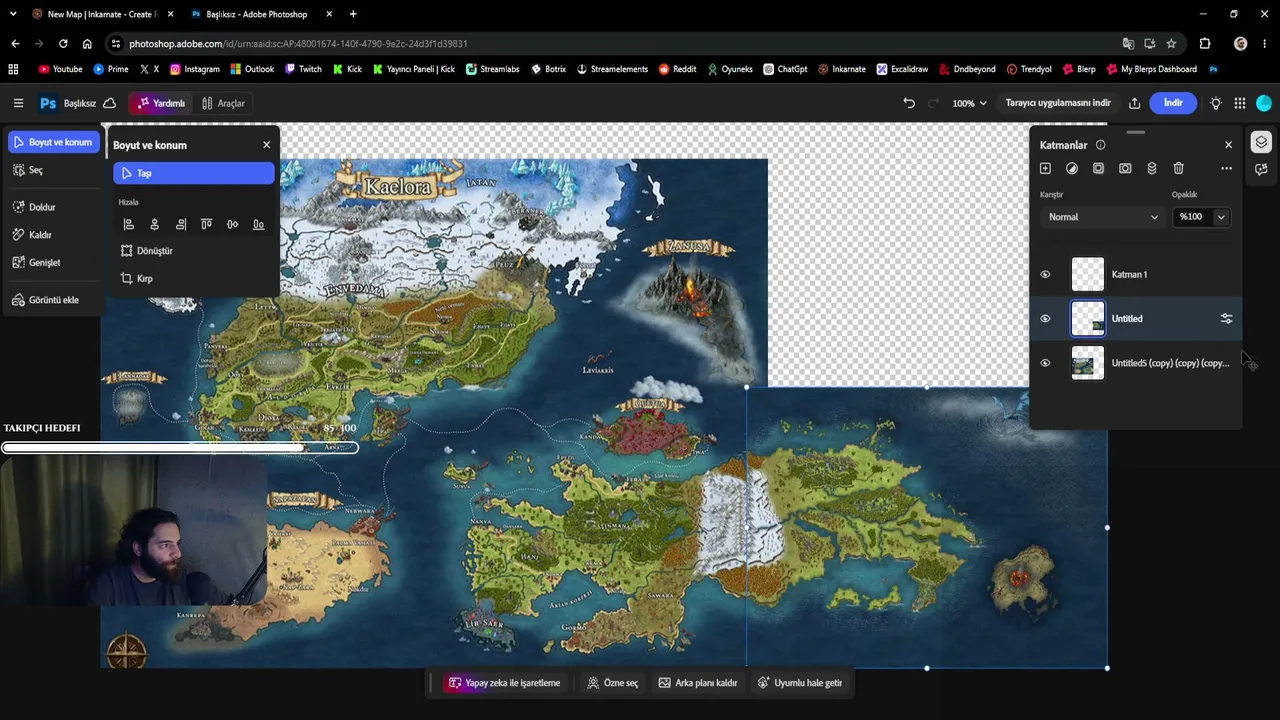Add a new layer in Katmanlar panel
1280x720 pixels.
(1045, 168)
